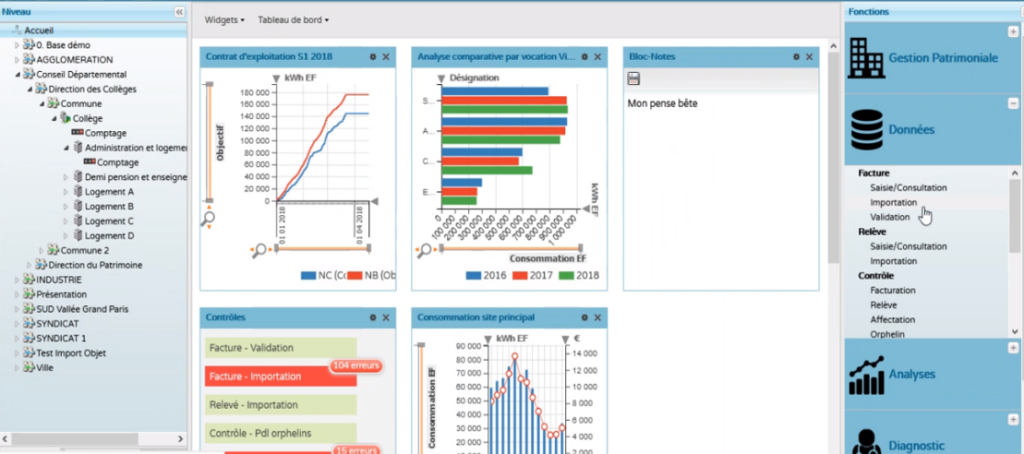The height and width of the screenshot is (454, 1024).
Task: Close the Consommation site principal widget
Action: (598, 317)
